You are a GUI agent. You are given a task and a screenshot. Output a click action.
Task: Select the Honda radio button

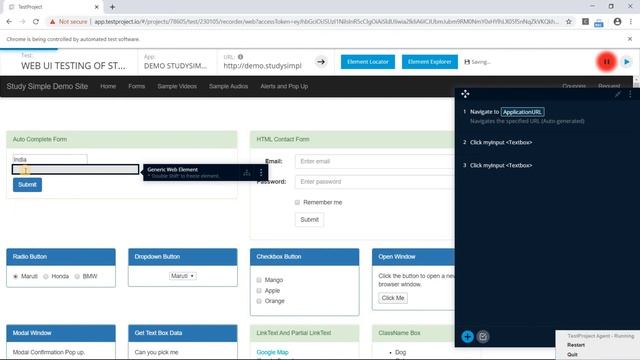click(x=46, y=276)
